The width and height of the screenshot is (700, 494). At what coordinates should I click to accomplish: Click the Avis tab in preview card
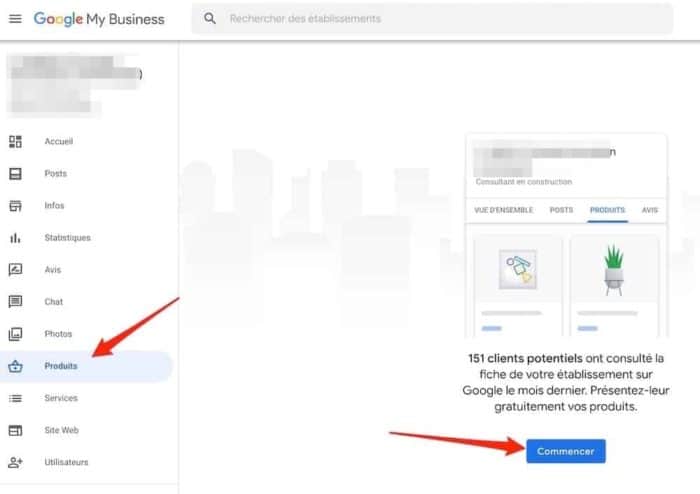650,210
